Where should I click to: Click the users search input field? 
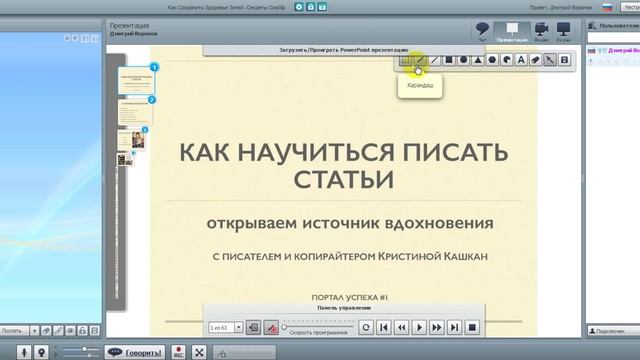click(x=613, y=38)
